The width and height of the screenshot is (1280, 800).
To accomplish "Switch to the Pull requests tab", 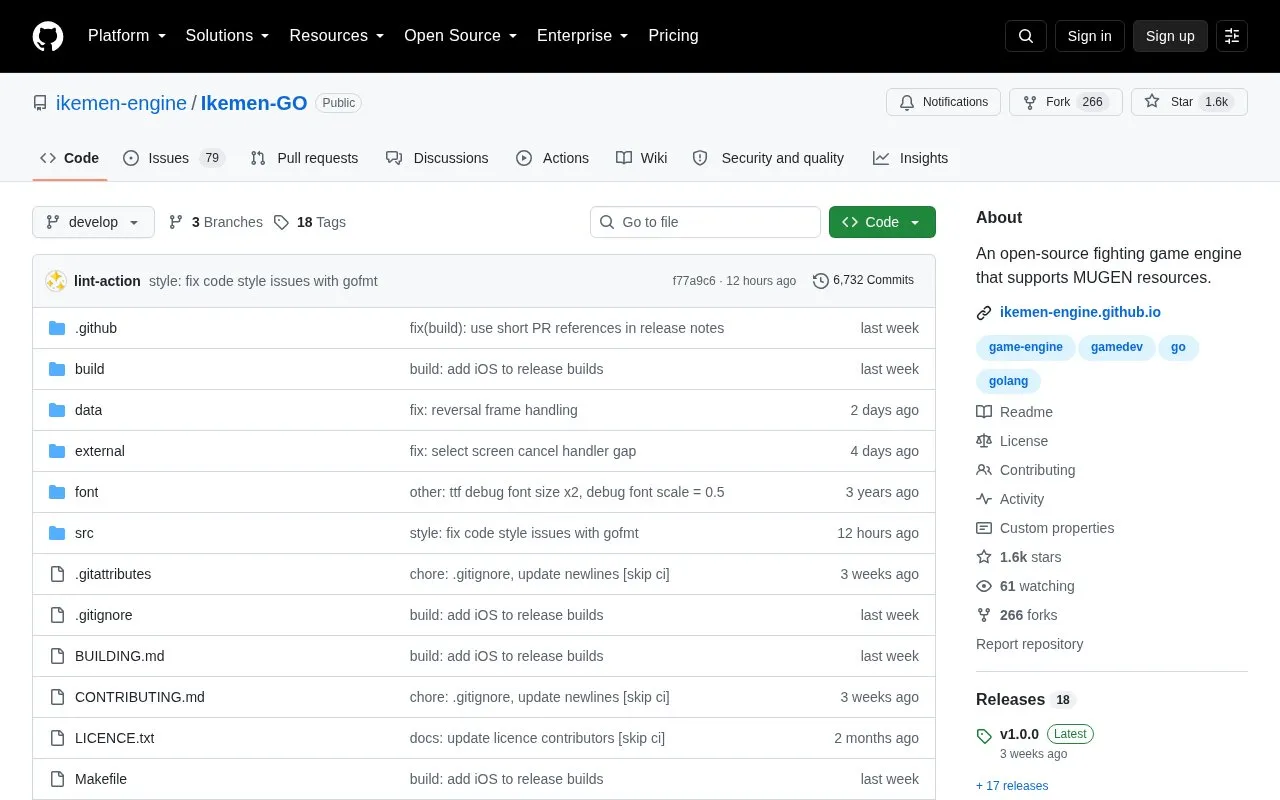I will coord(304,158).
